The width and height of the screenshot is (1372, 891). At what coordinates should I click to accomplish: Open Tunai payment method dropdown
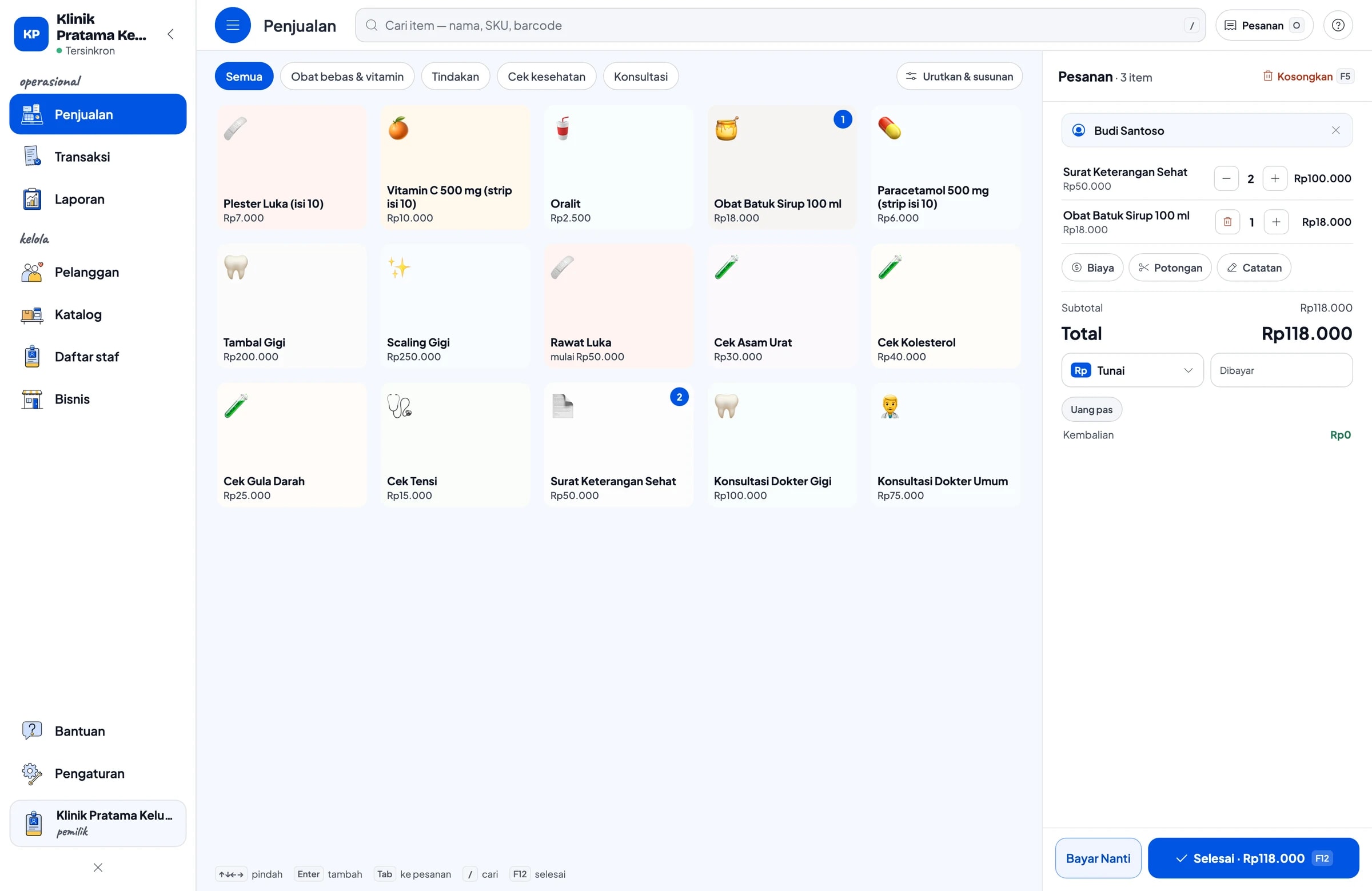tap(1132, 370)
